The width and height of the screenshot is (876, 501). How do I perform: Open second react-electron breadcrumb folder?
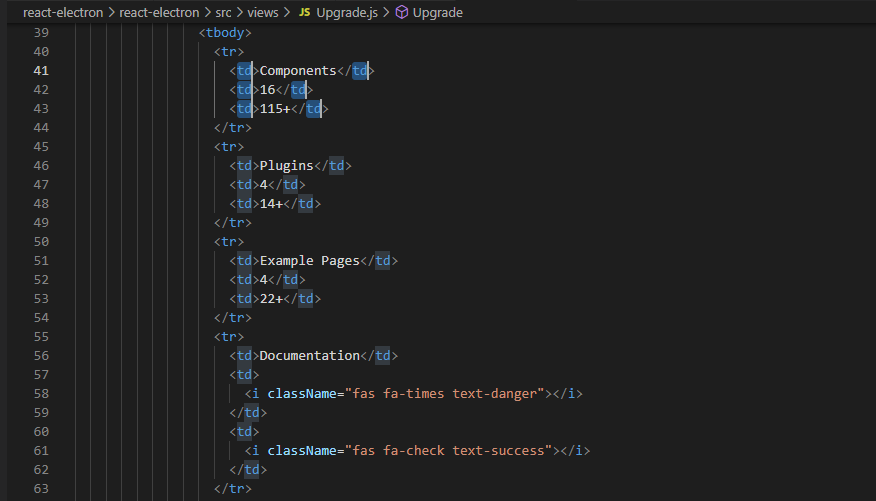pyautogui.click(x=159, y=12)
